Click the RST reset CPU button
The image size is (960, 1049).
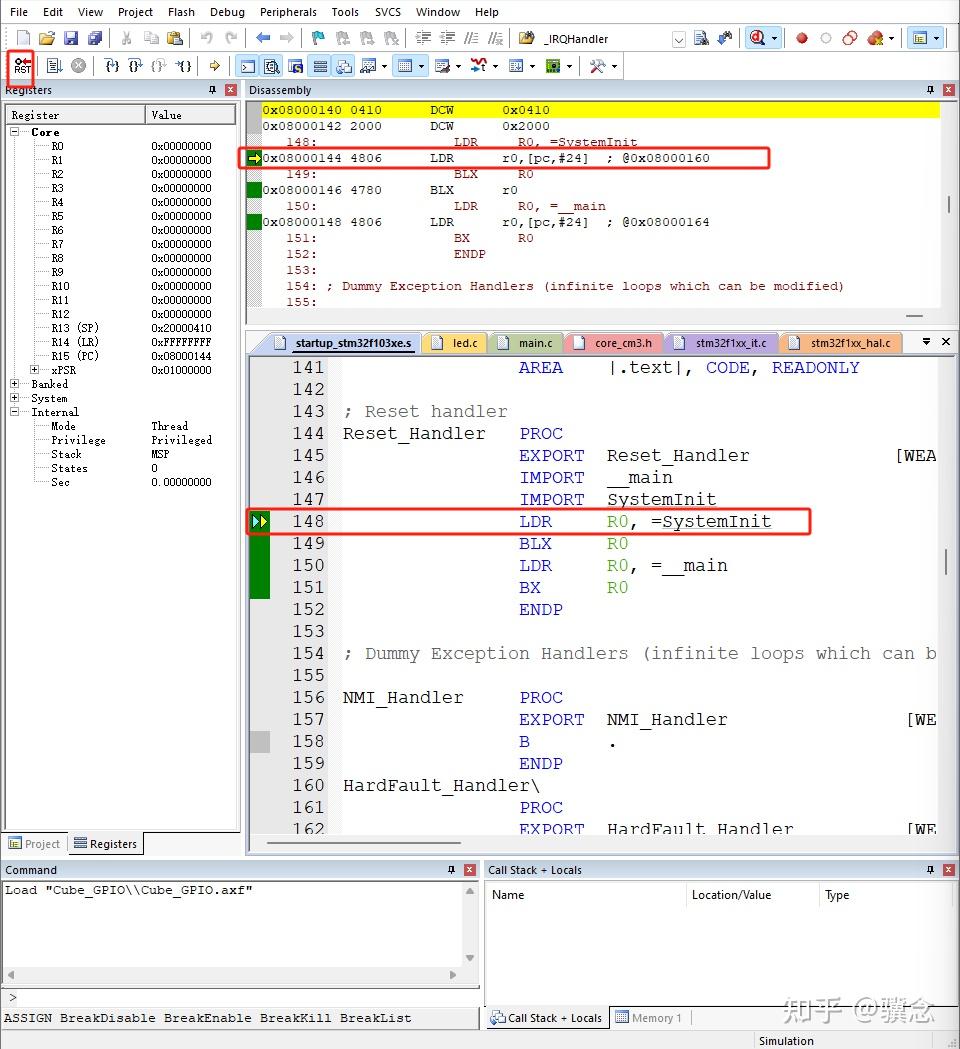pyautogui.click(x=22, y=66)
